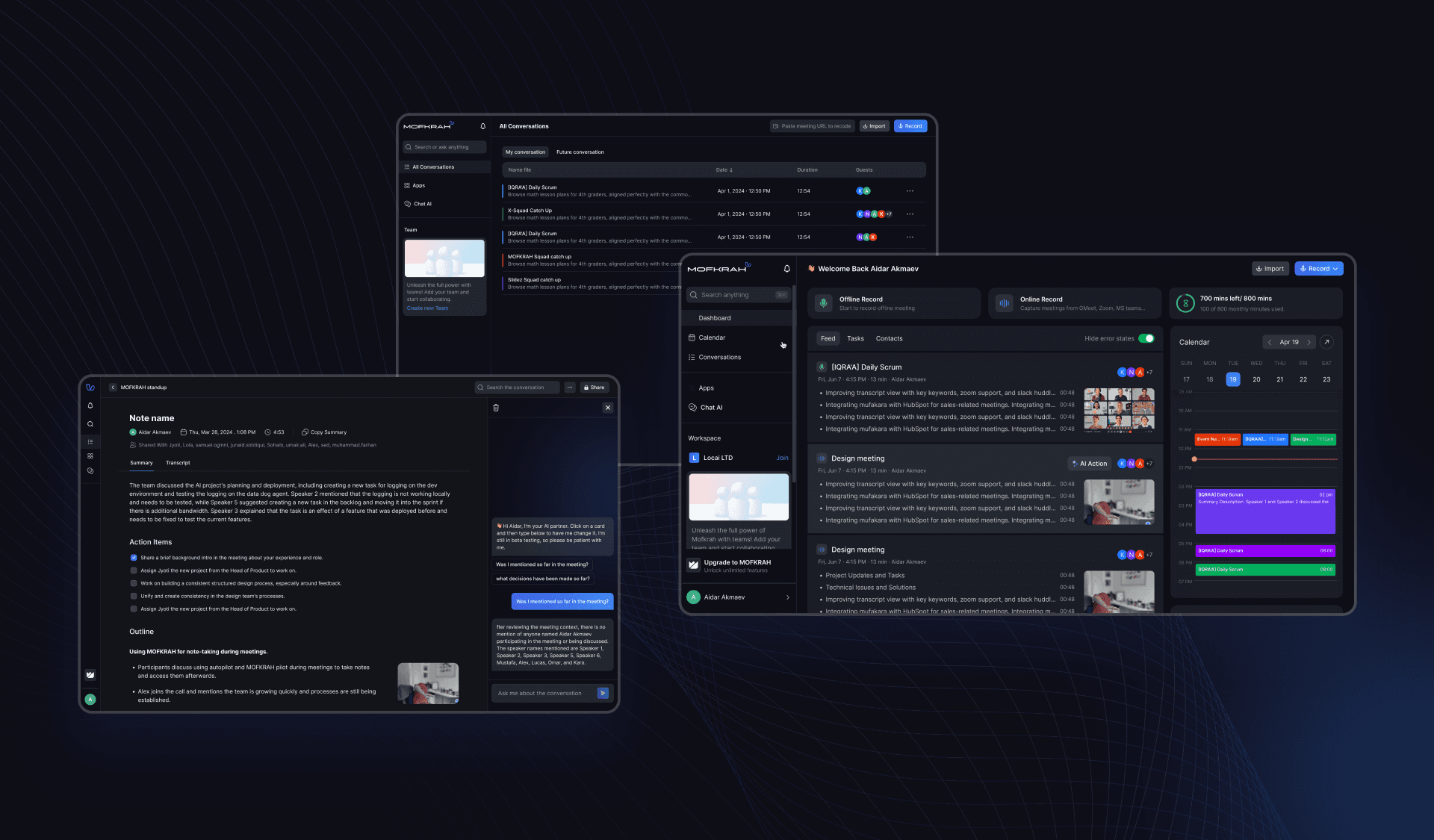
Task: Click the bell icon in dashboard sidebar
Action: coord(786,269)
